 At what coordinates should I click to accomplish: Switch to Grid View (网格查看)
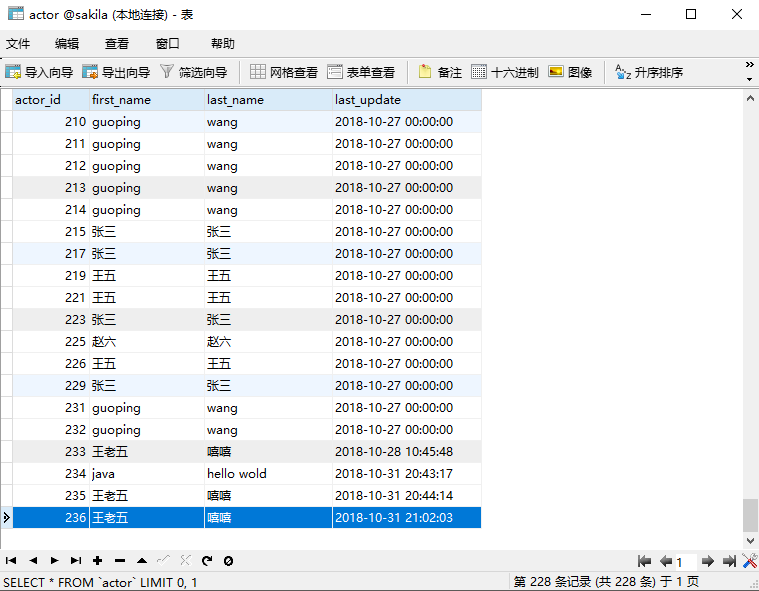[x=284, y=72]
